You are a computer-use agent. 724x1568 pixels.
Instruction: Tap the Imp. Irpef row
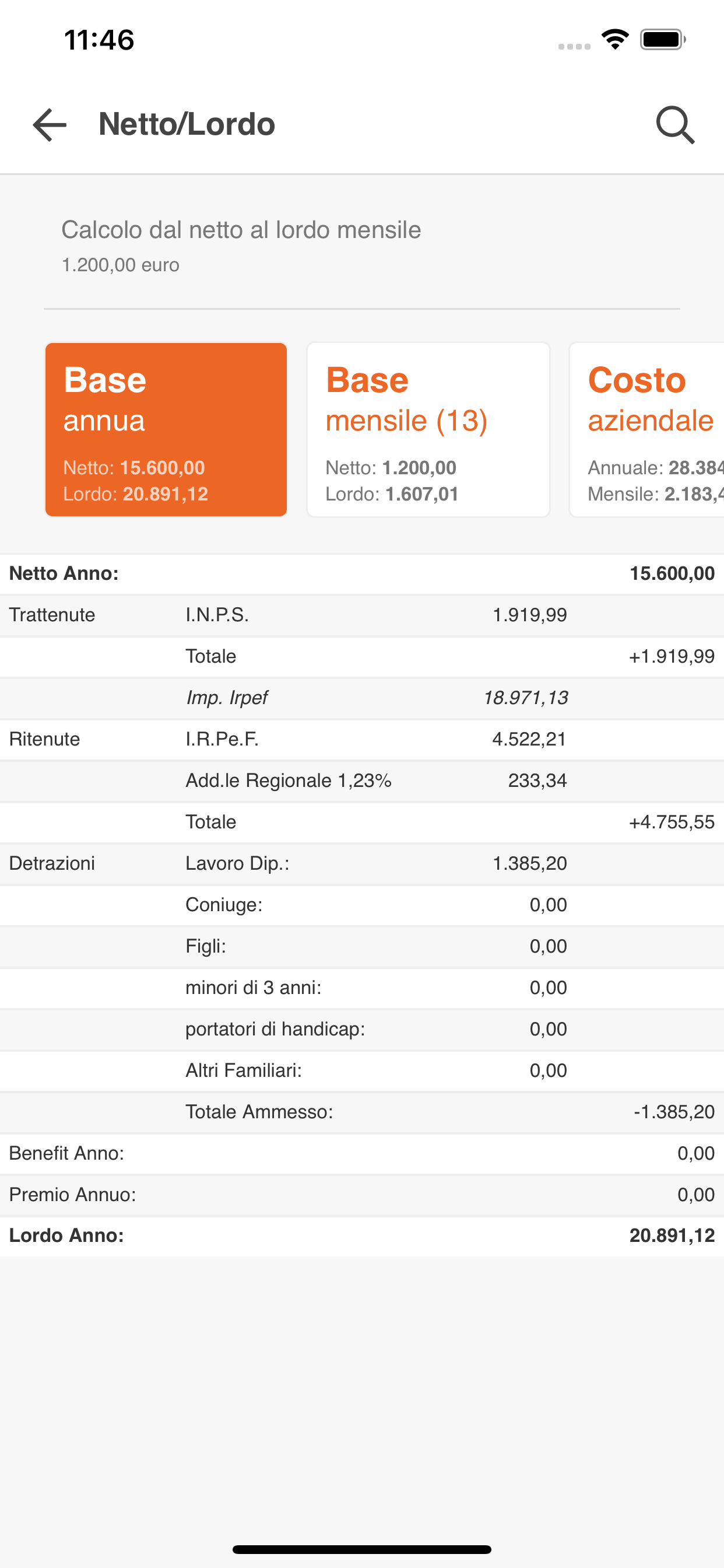(x=362, y=698)
